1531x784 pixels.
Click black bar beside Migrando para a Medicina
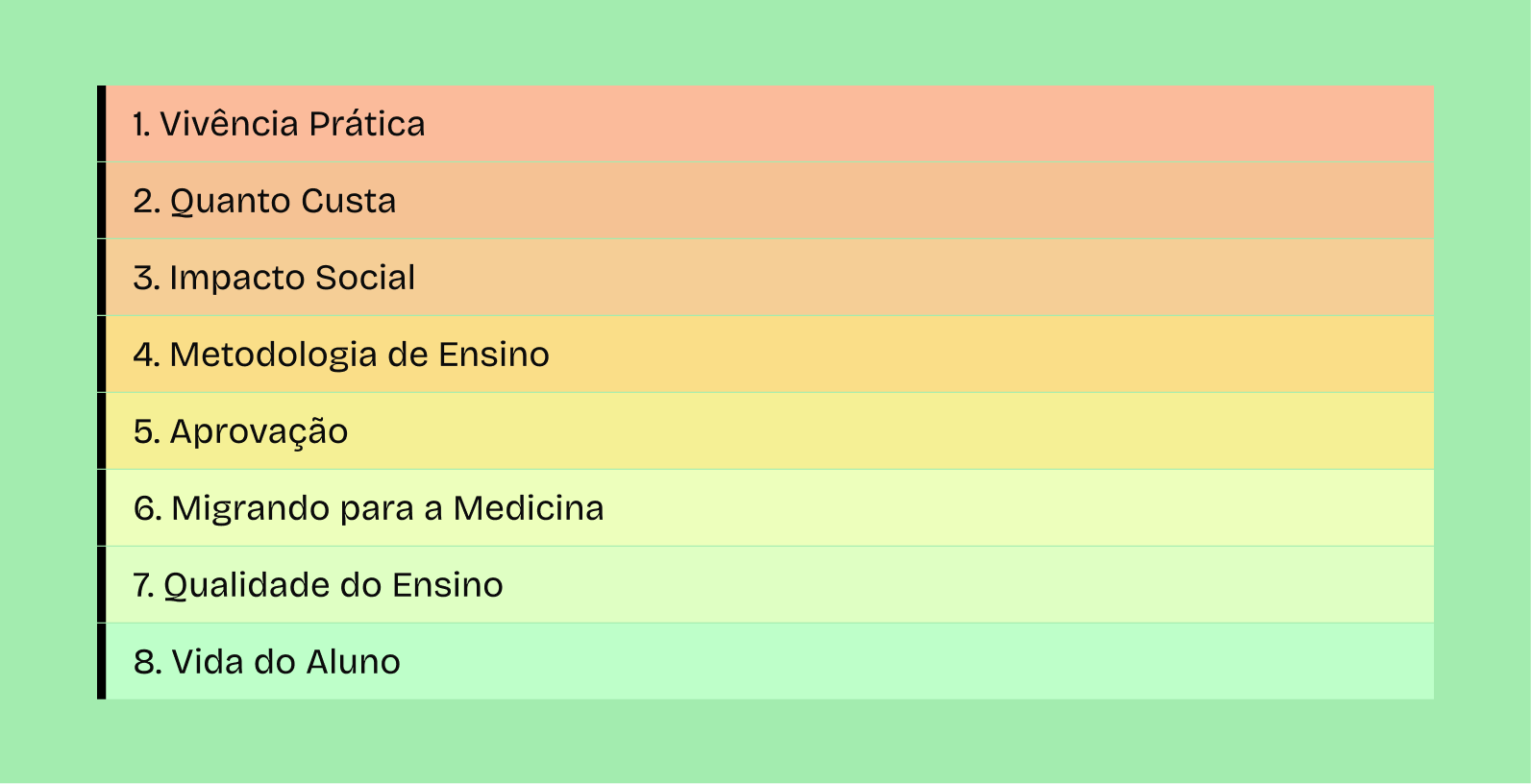(x=101, y=508)
